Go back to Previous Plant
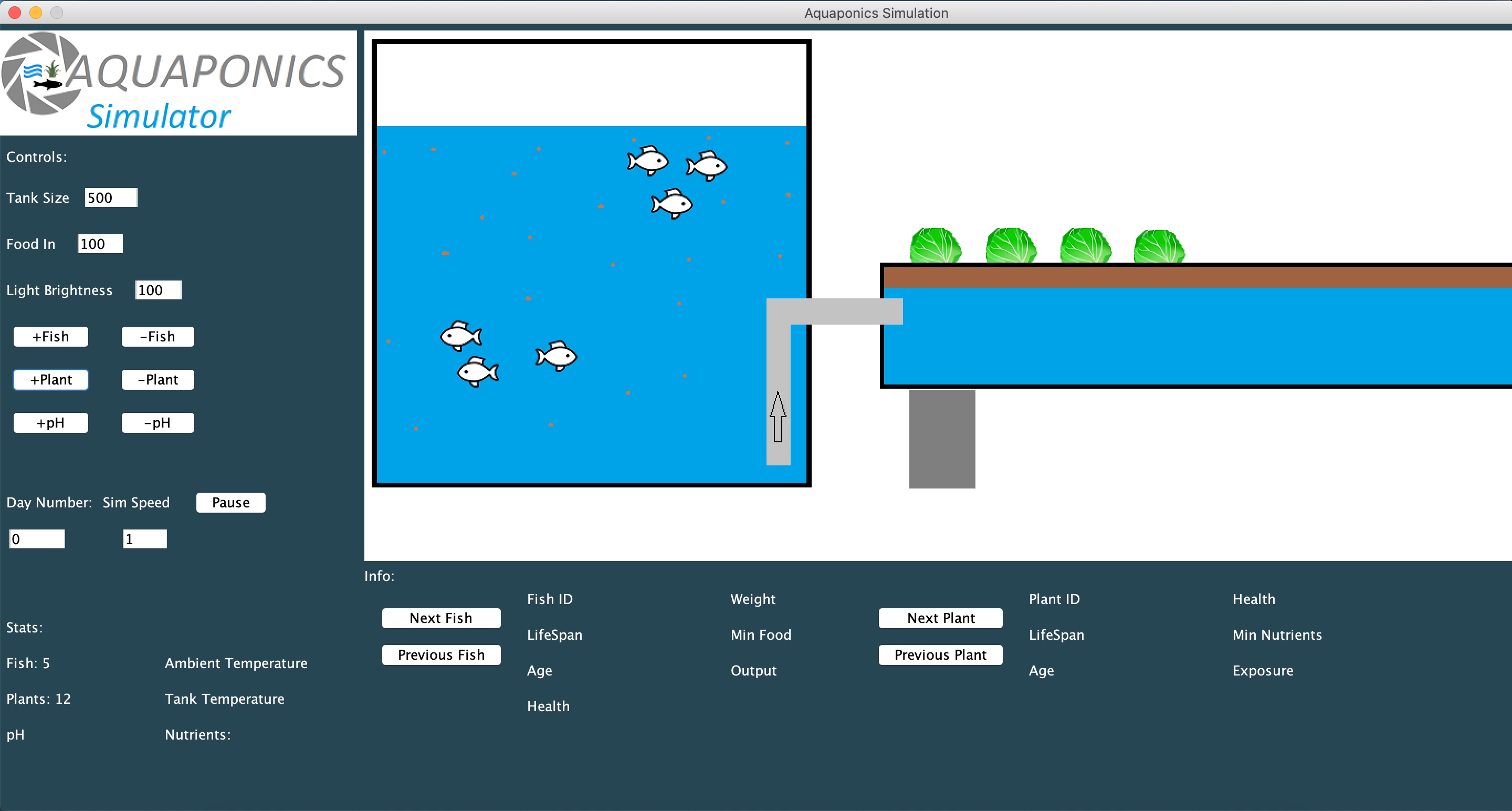 940,655
